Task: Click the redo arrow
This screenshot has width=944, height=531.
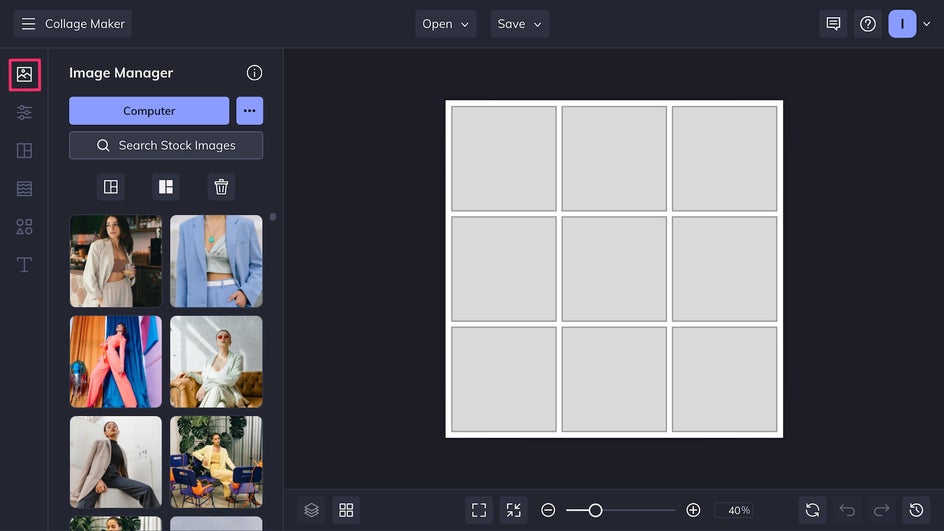Action: tap(881, 510)
